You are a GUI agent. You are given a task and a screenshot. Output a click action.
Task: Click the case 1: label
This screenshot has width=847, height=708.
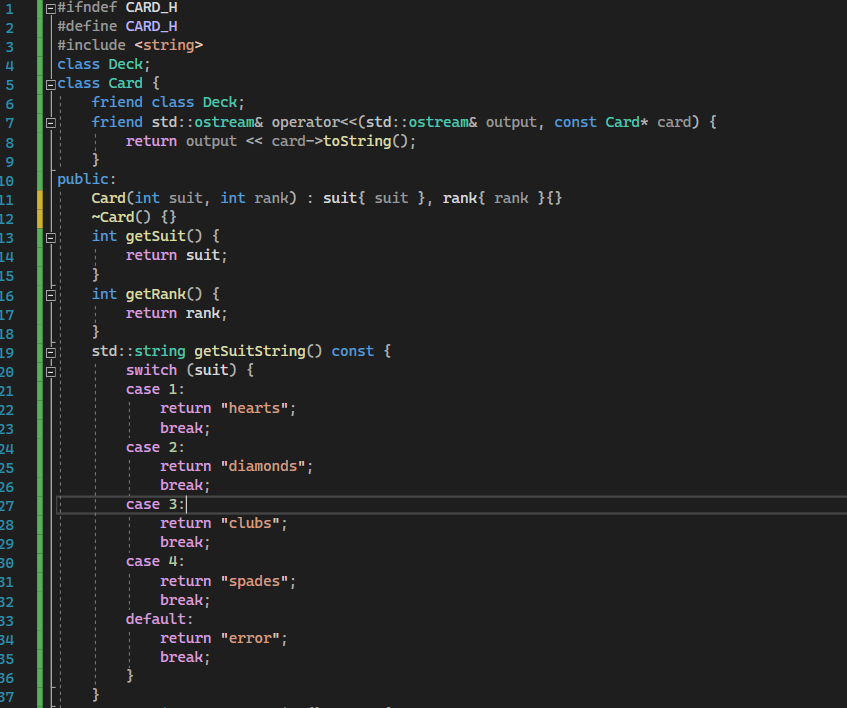click(x=155, y=389)
